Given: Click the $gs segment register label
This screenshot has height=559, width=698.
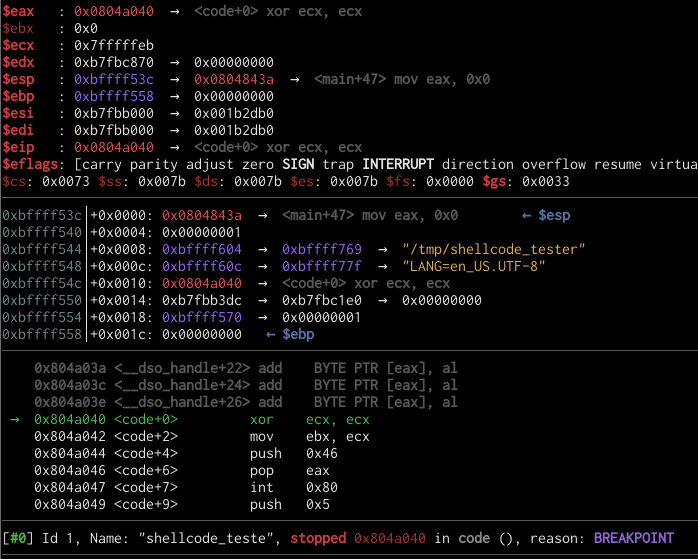Looking at the screenshot, I should point(497,181).
